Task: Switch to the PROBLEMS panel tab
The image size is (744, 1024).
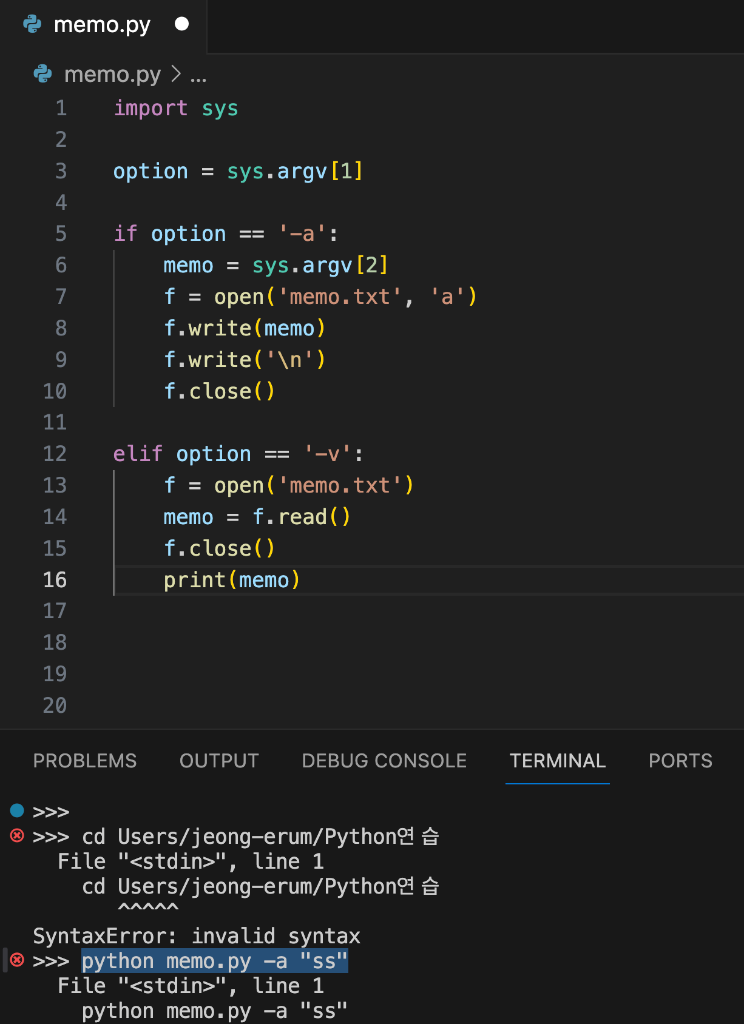Action: pyautogui.click(x=85, y=761)
